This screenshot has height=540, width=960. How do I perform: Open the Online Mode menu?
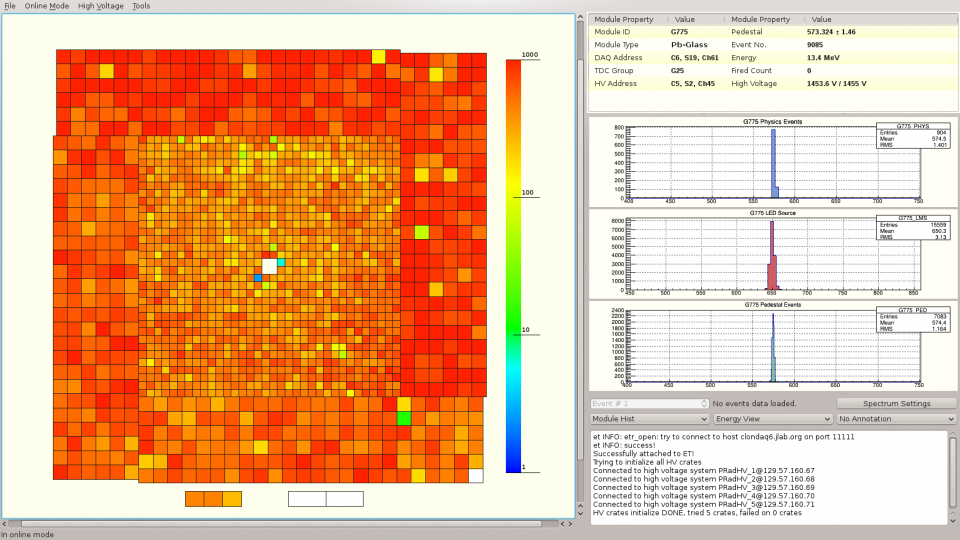(47, 6)
